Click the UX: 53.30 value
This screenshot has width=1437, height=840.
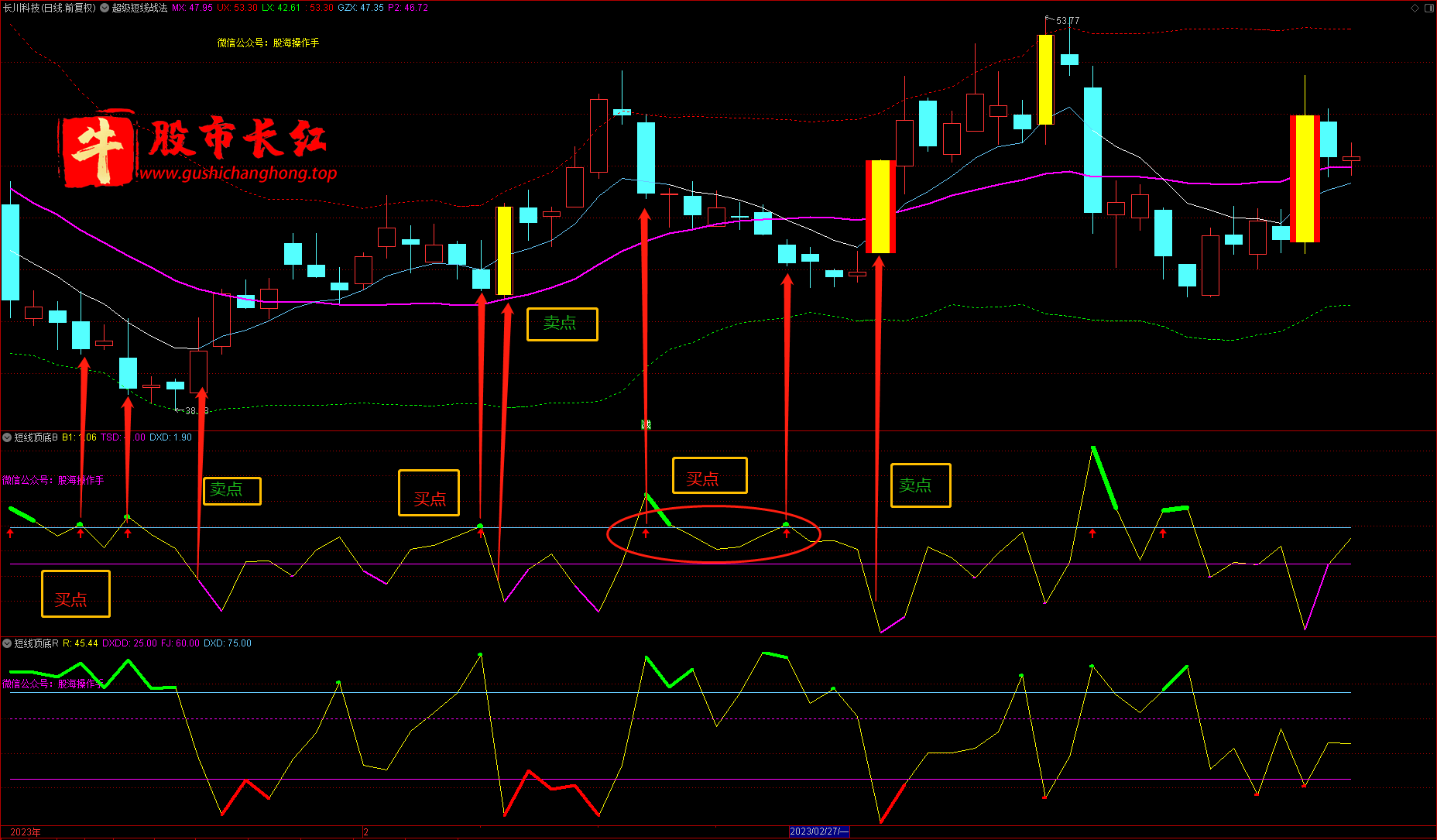237,8
